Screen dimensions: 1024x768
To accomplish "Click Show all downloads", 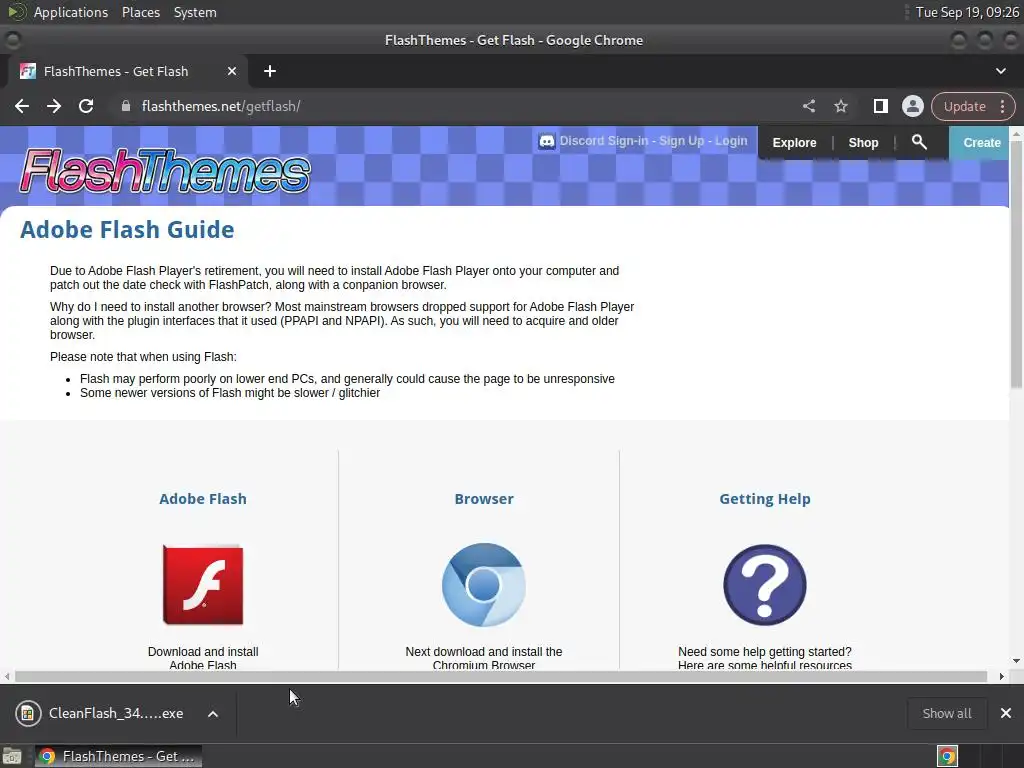I will click(946, 713).
